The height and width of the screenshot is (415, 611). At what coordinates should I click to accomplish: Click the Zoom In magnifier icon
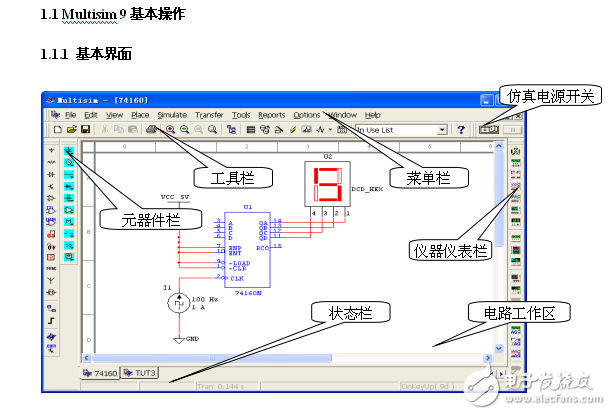[170, 130]
